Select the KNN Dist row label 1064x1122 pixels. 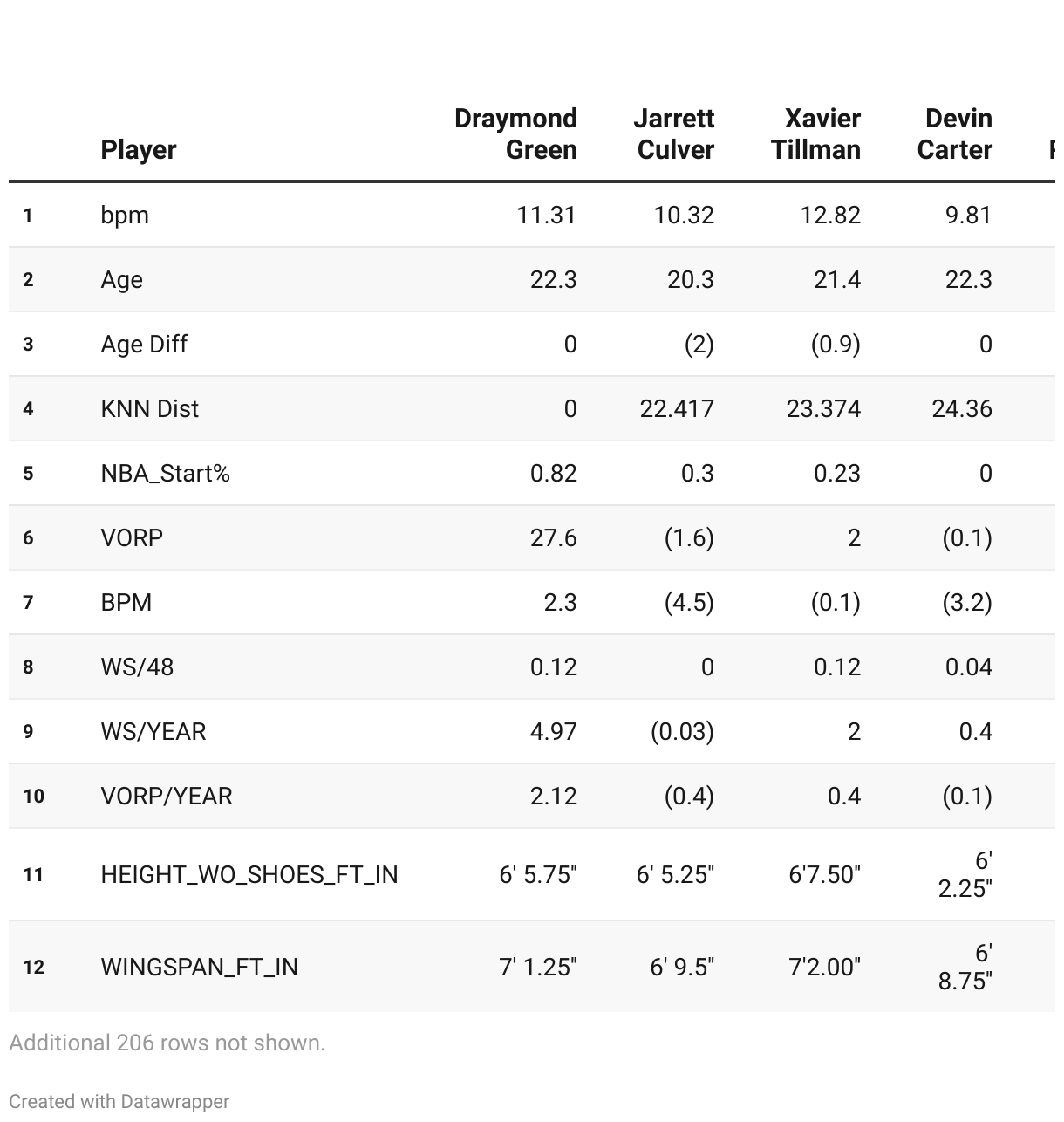click(x=149, y=408)
